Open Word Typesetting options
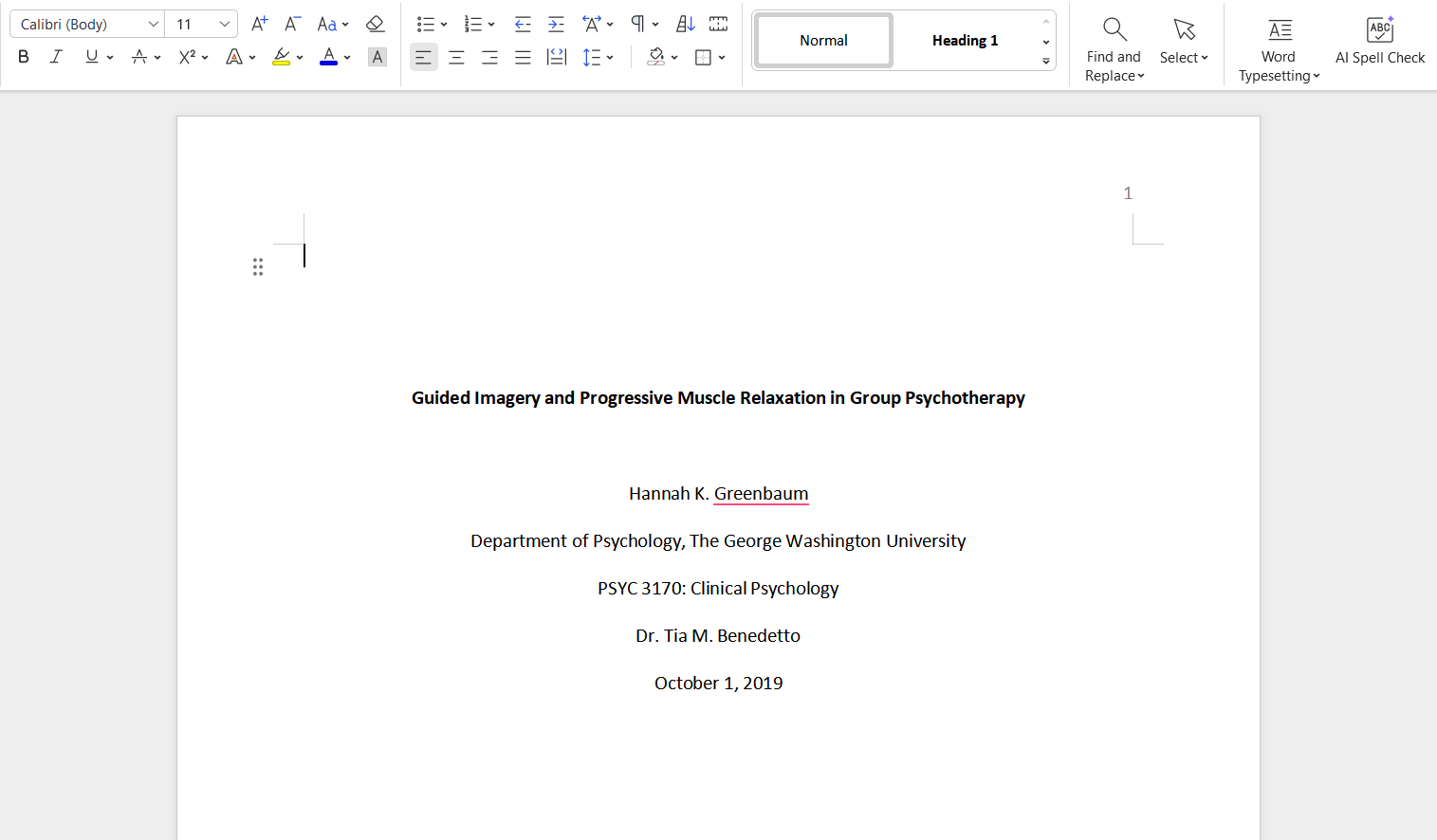Image resolution: width=1437 pixels, height=840 pixels. coord(1279,49)
